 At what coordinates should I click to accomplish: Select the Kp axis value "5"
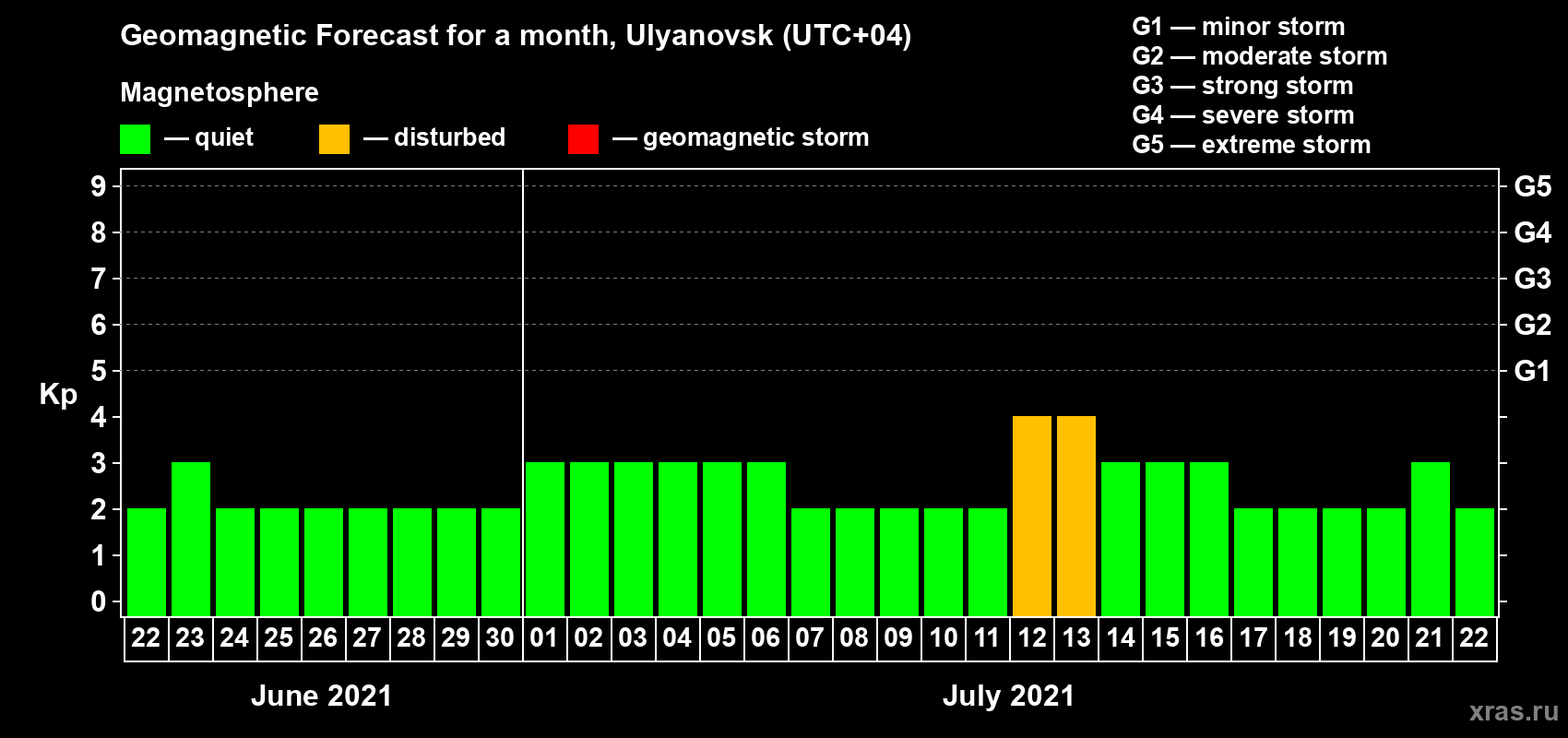[x=99, y=371]
